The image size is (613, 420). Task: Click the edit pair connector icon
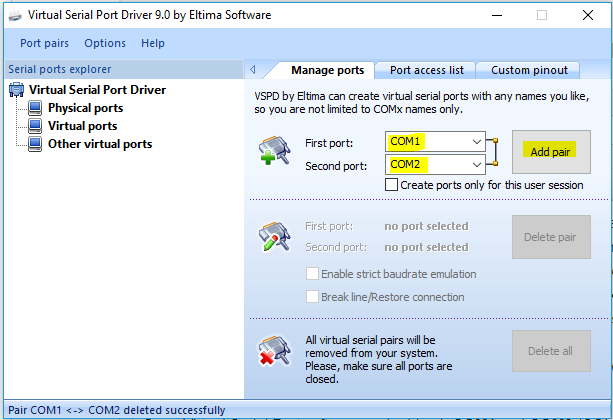[274, 237]
